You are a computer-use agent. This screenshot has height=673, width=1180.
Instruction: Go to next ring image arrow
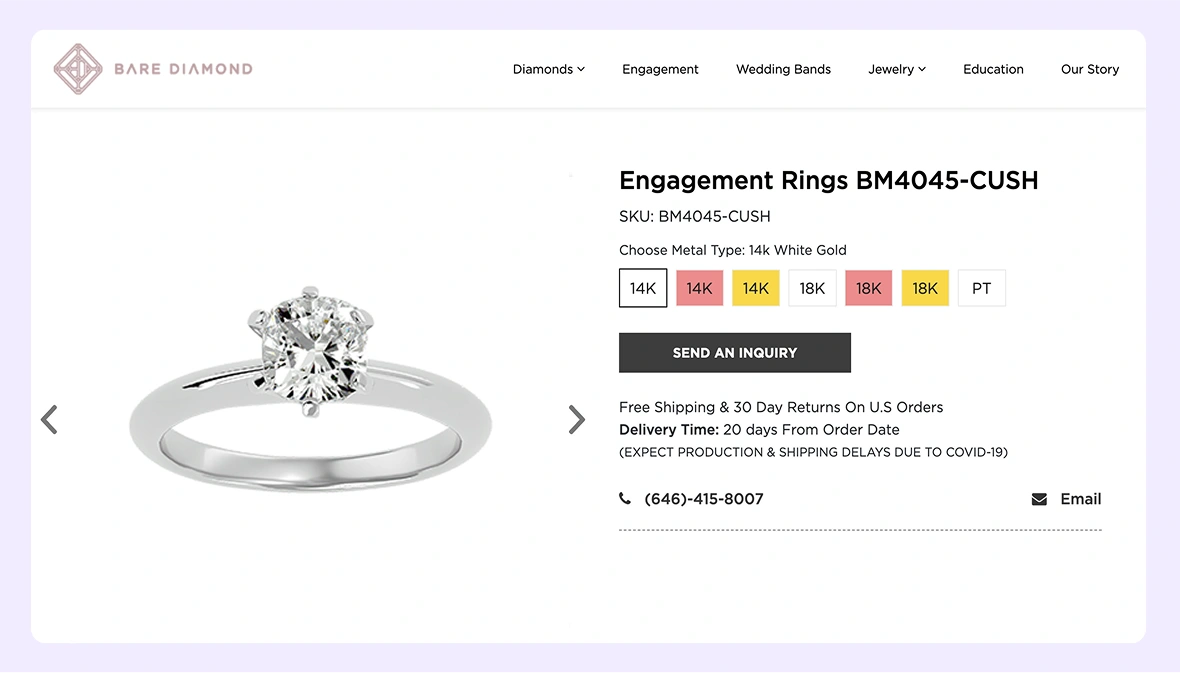click(x=576, y=419)
